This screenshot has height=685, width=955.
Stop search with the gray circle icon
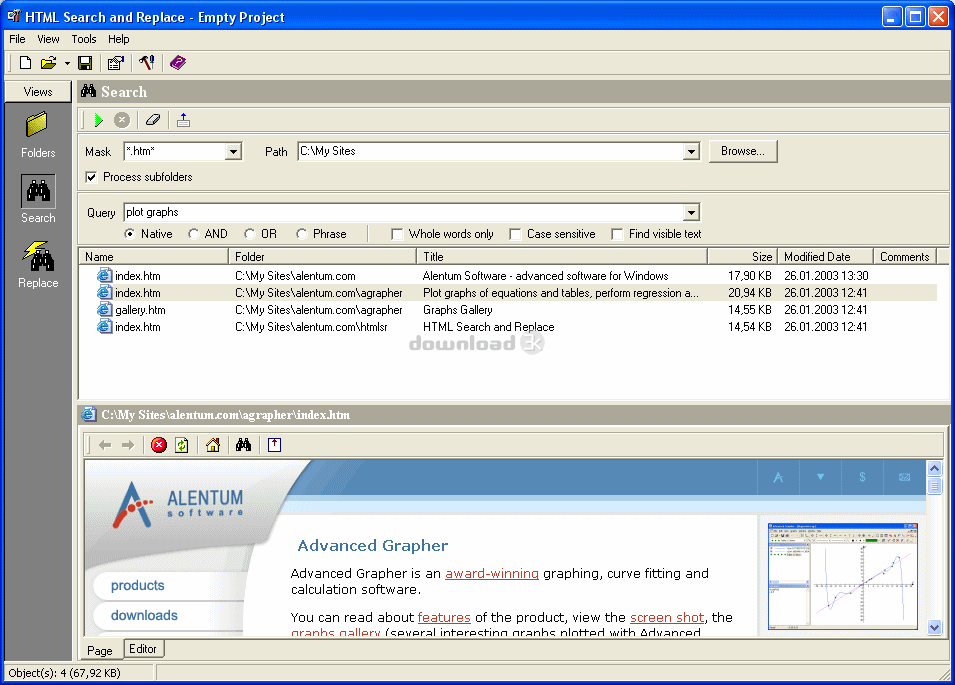coord(122,120)
